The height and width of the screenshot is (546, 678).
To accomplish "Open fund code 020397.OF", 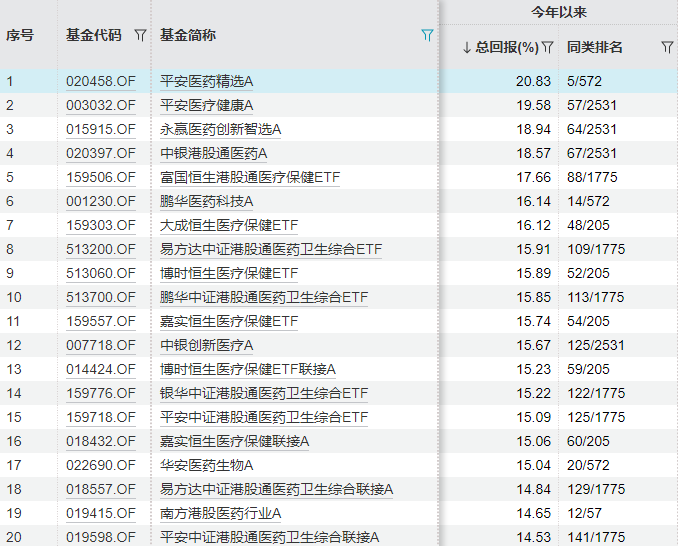I will [101, 153].
